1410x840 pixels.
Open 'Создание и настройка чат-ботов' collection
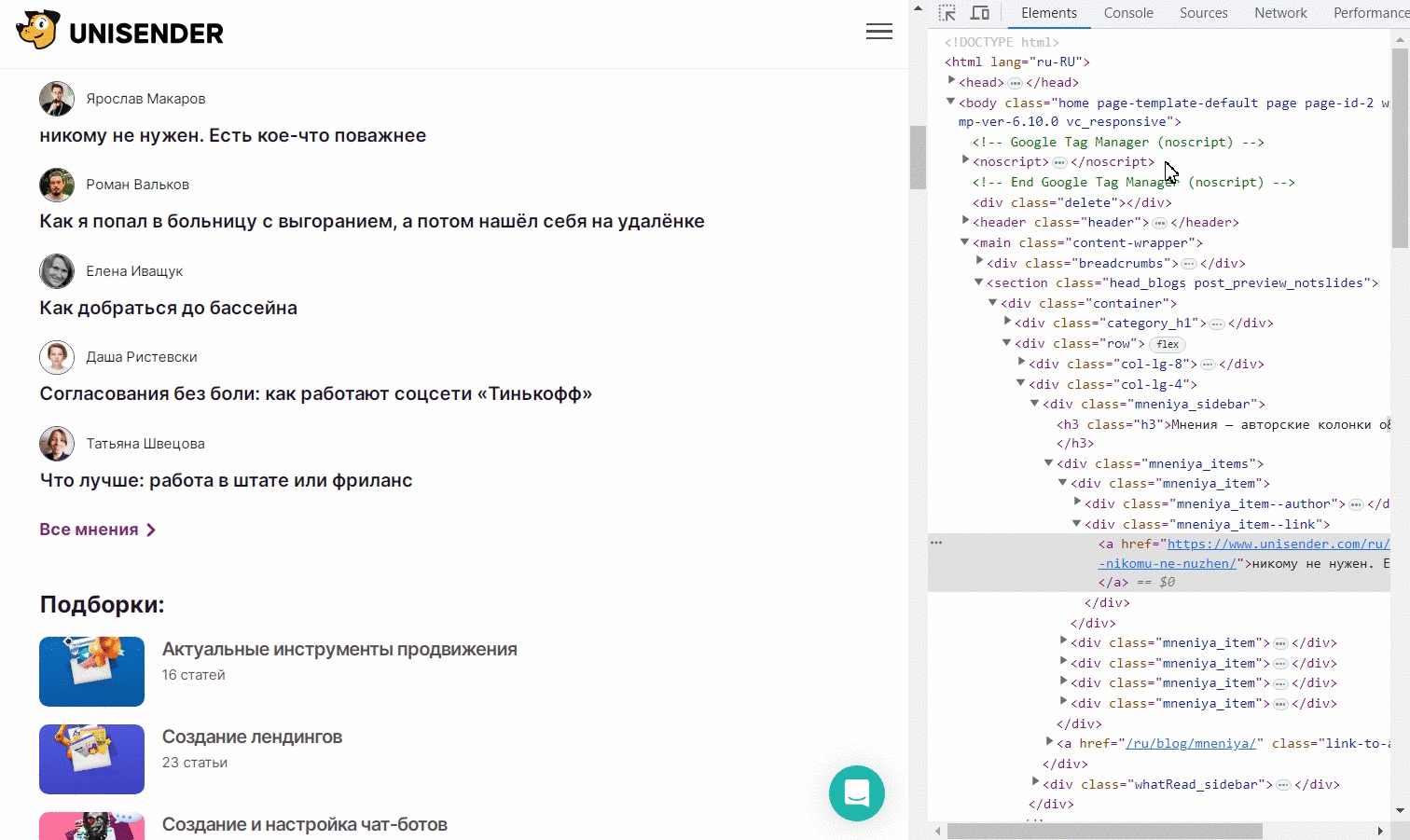click(x=304, y=824)
